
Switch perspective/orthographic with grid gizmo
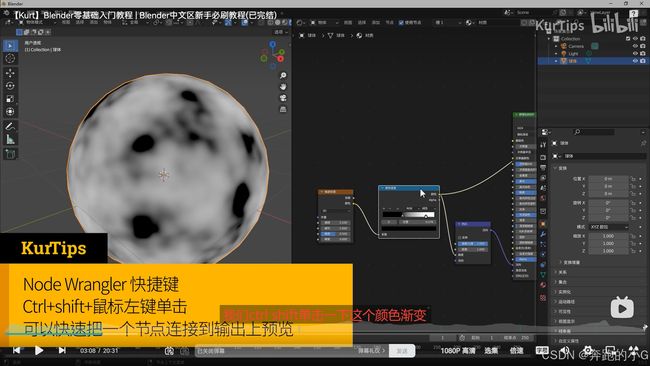(283, 109)
